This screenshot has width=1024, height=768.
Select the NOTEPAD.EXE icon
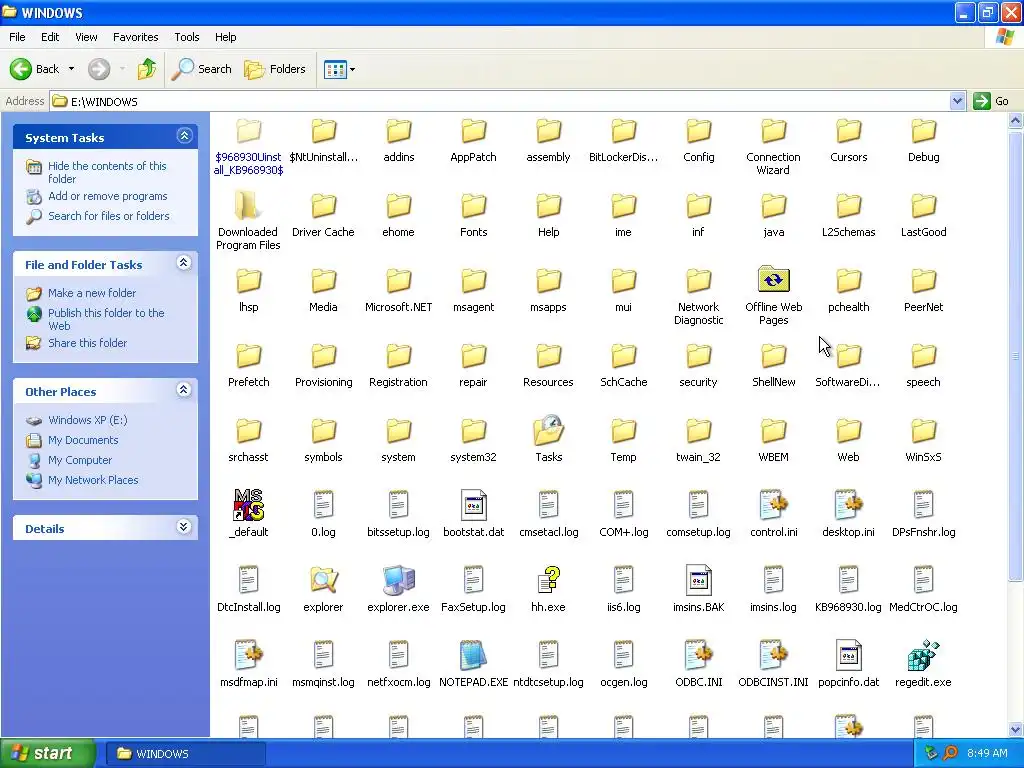[473, 655]
